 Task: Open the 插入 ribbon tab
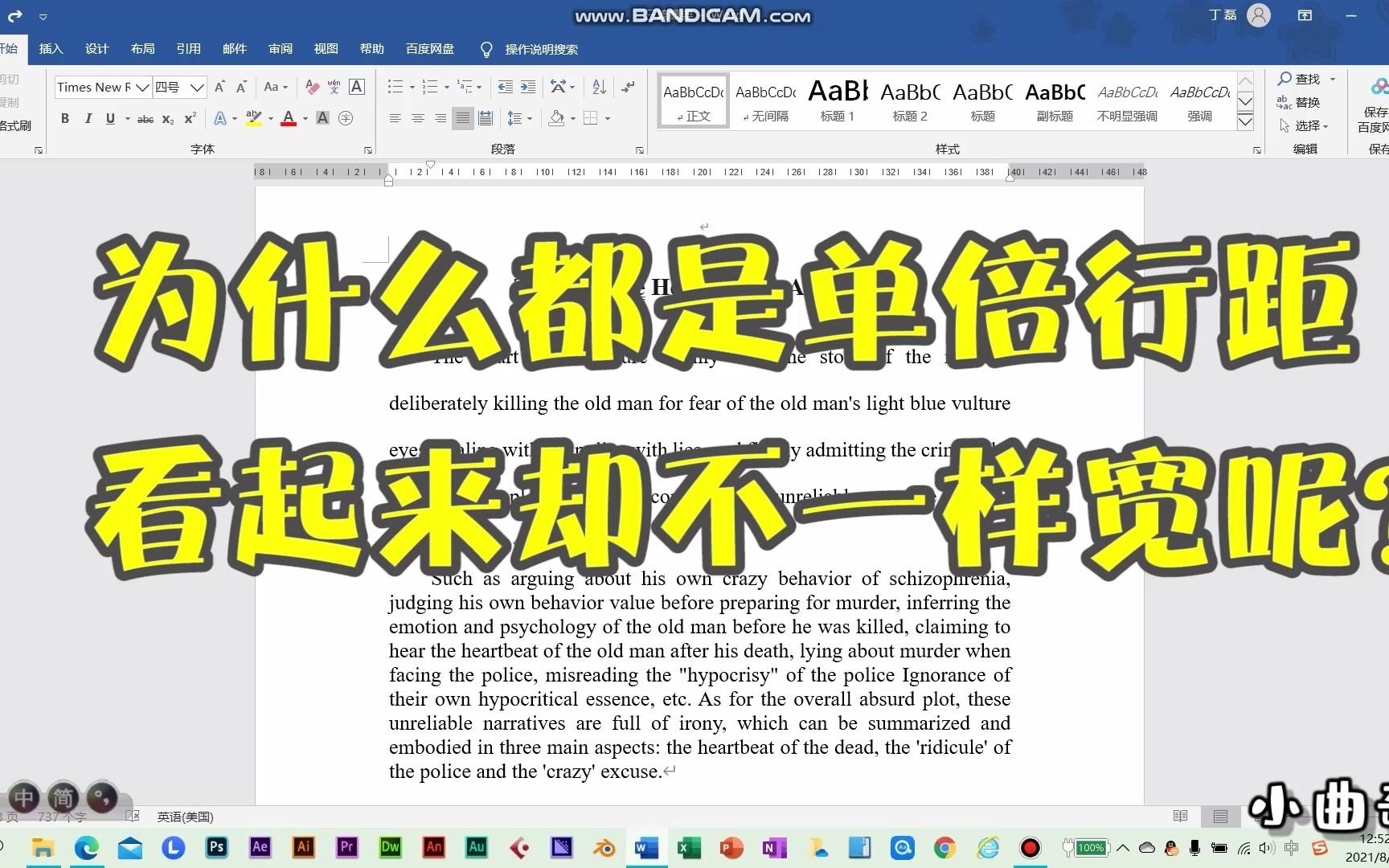point(51,49)
